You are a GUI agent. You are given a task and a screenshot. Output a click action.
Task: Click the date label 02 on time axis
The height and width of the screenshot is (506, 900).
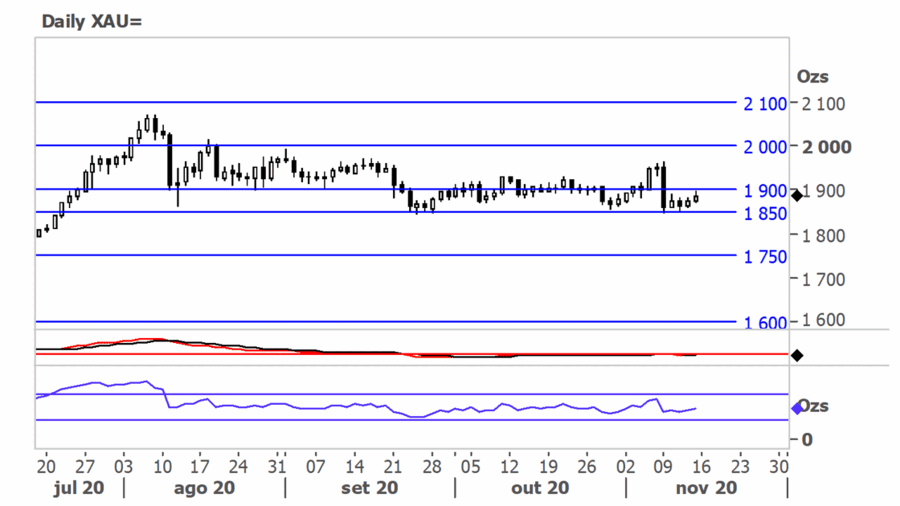click(x=625, y=466)
